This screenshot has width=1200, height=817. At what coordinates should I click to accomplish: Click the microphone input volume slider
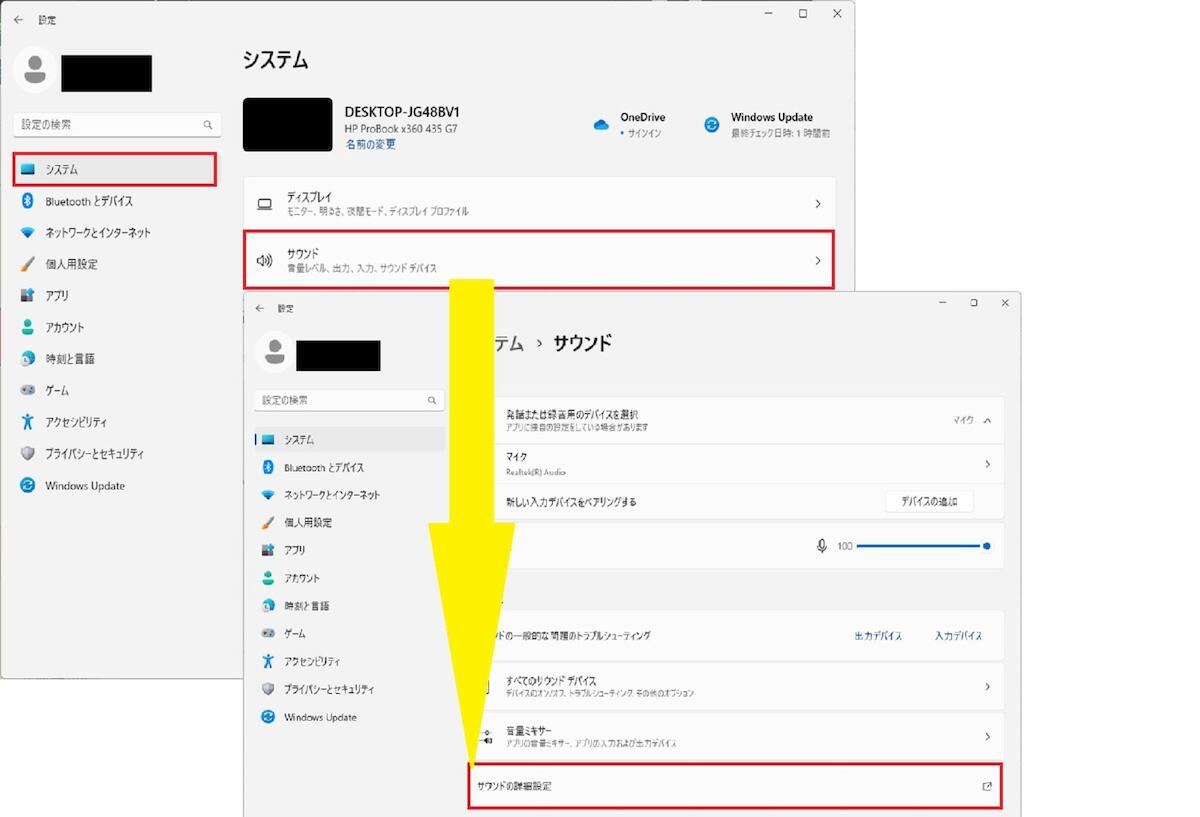(x=920, y=546)
